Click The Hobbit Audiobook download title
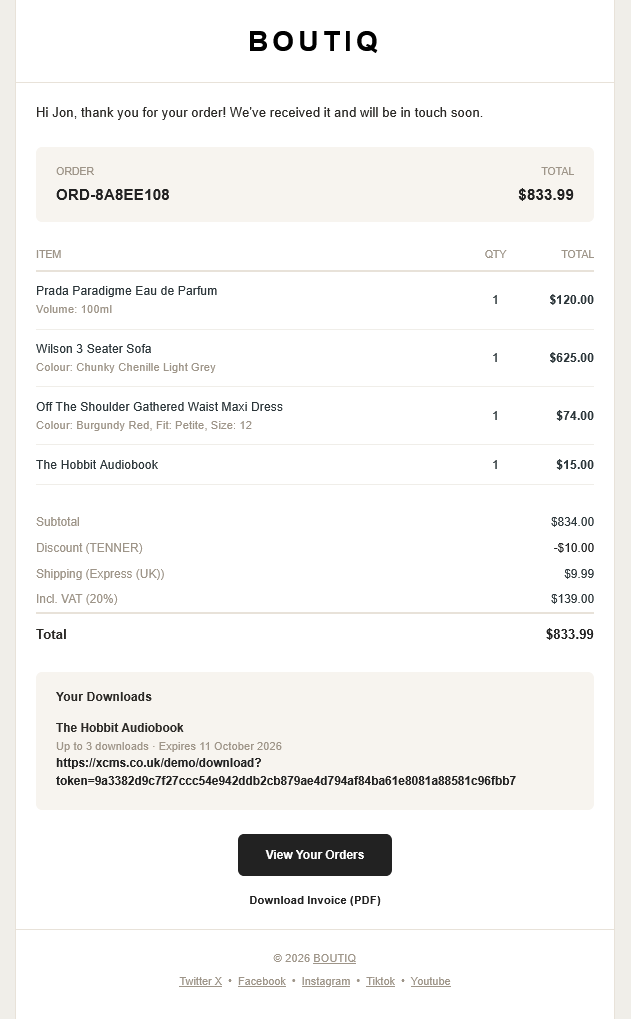Screen dimensions: 631x1019 pos(120,728)
